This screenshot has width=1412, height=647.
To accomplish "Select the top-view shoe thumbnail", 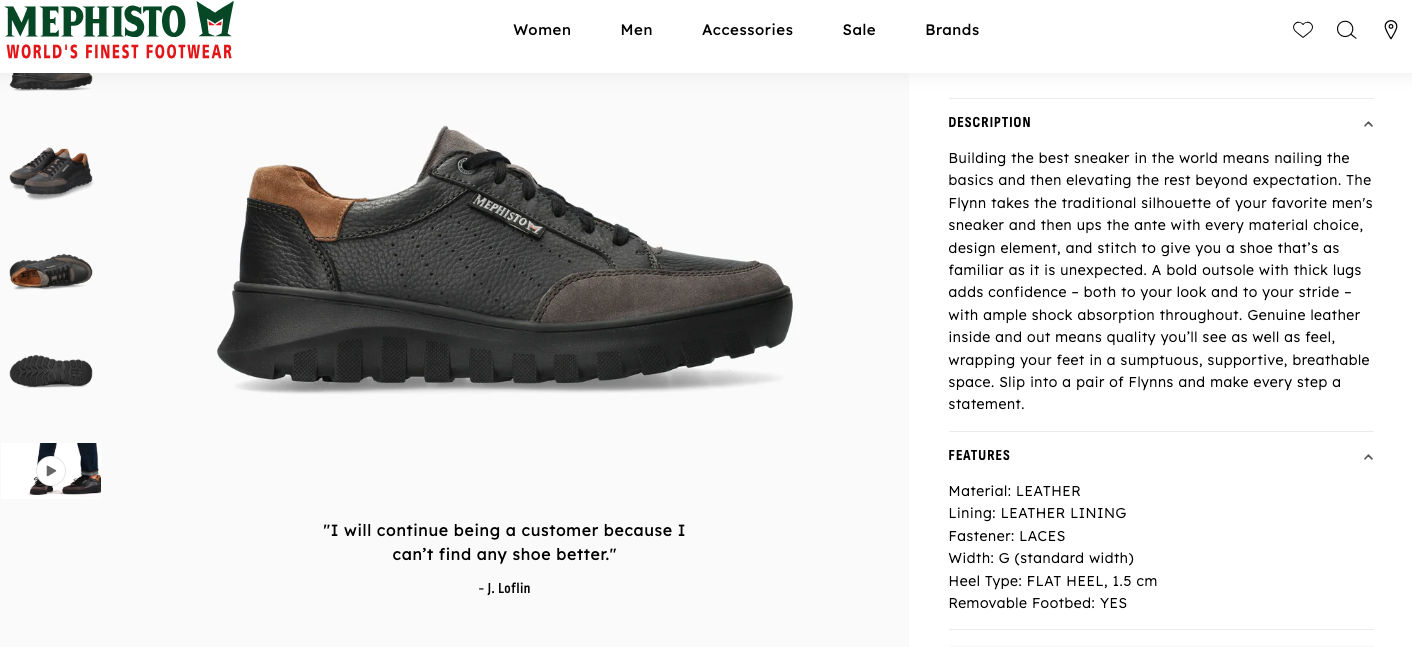I will 51,270.
